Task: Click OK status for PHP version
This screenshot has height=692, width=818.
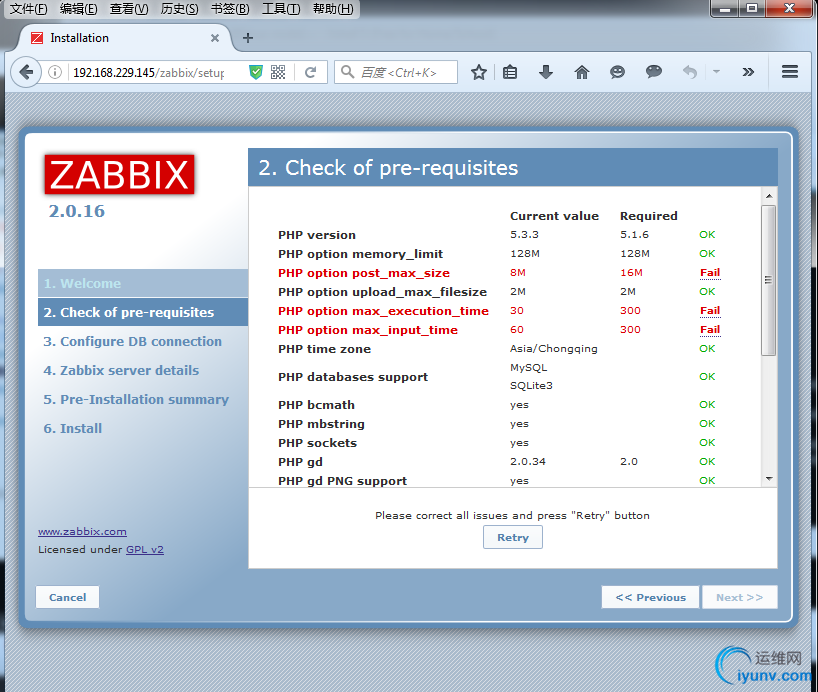Action: coord(707,234)
